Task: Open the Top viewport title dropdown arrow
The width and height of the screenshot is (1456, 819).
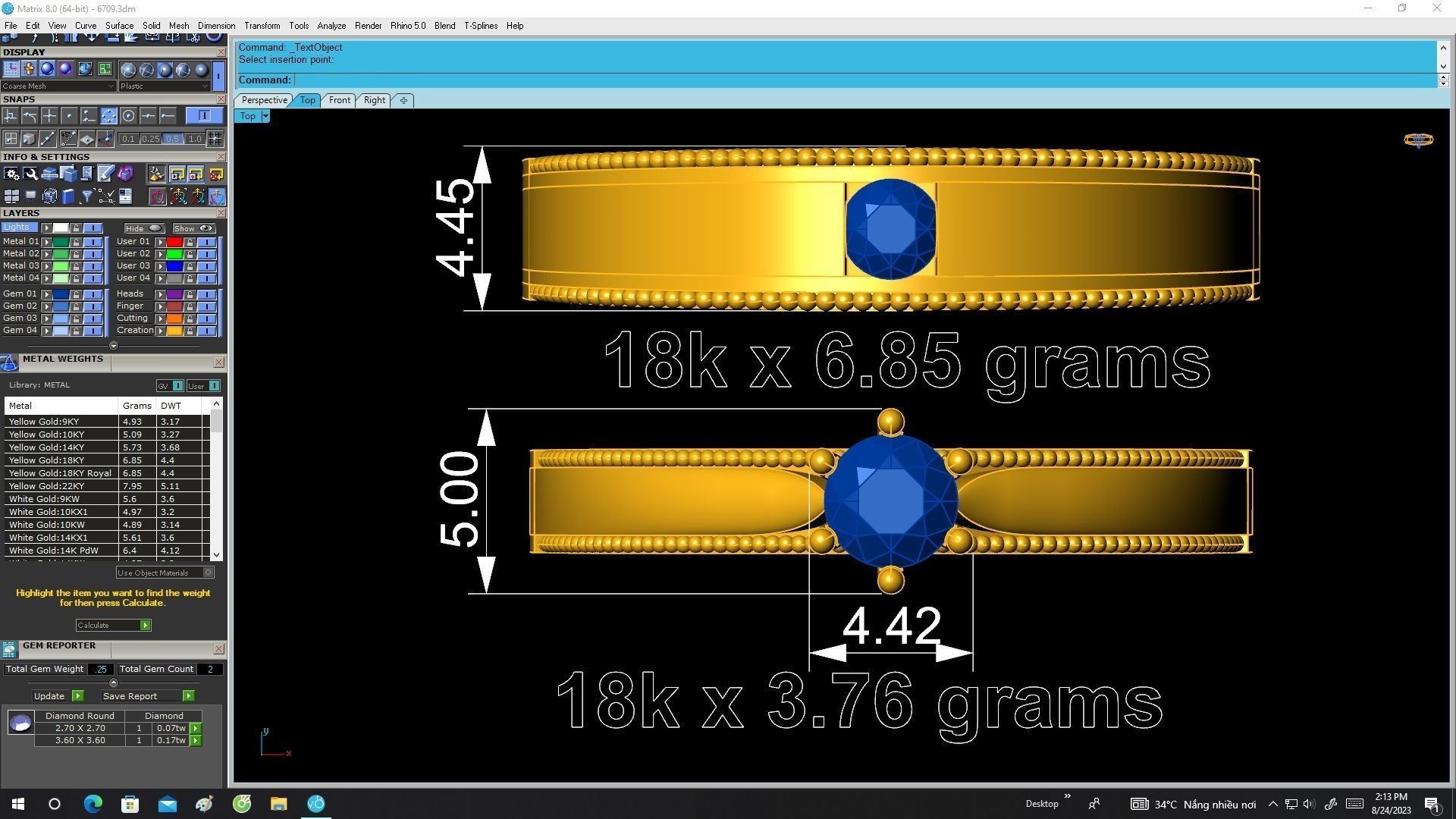Action: coord(265,116)
